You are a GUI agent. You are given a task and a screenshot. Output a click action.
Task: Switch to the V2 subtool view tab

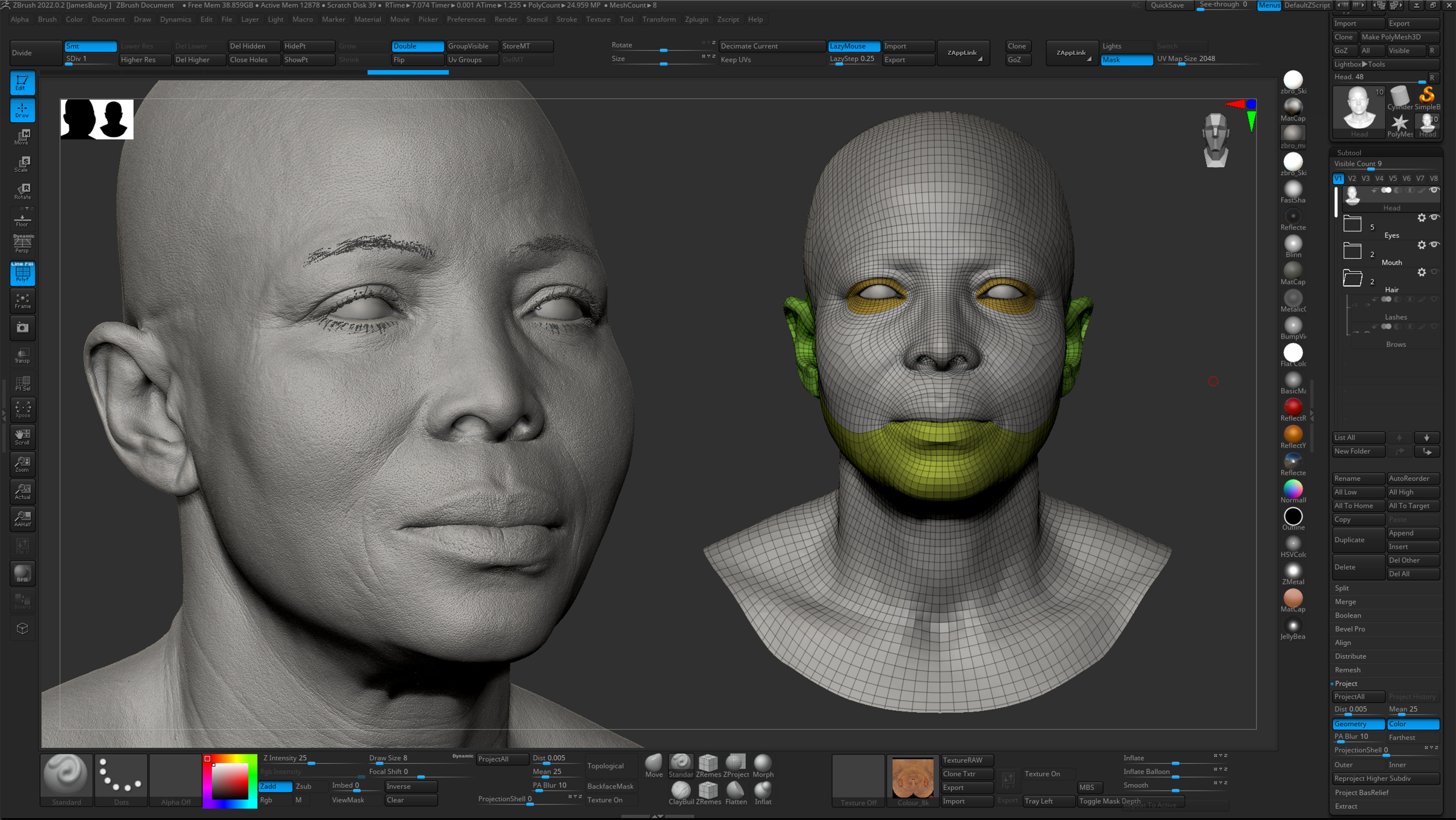click(x=1352, y=178)
